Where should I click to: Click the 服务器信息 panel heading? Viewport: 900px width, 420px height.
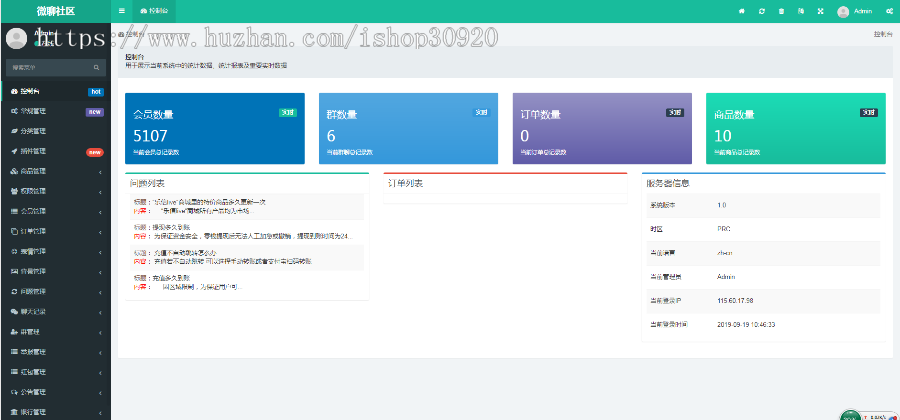(668, 184)
